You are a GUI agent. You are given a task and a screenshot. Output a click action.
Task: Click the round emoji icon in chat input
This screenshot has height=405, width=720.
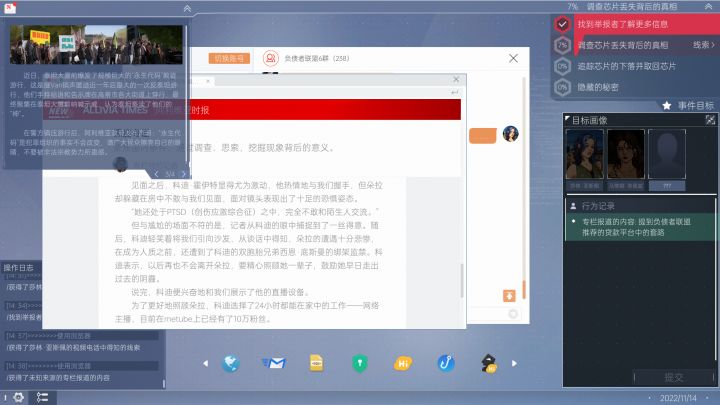point(513,314)
